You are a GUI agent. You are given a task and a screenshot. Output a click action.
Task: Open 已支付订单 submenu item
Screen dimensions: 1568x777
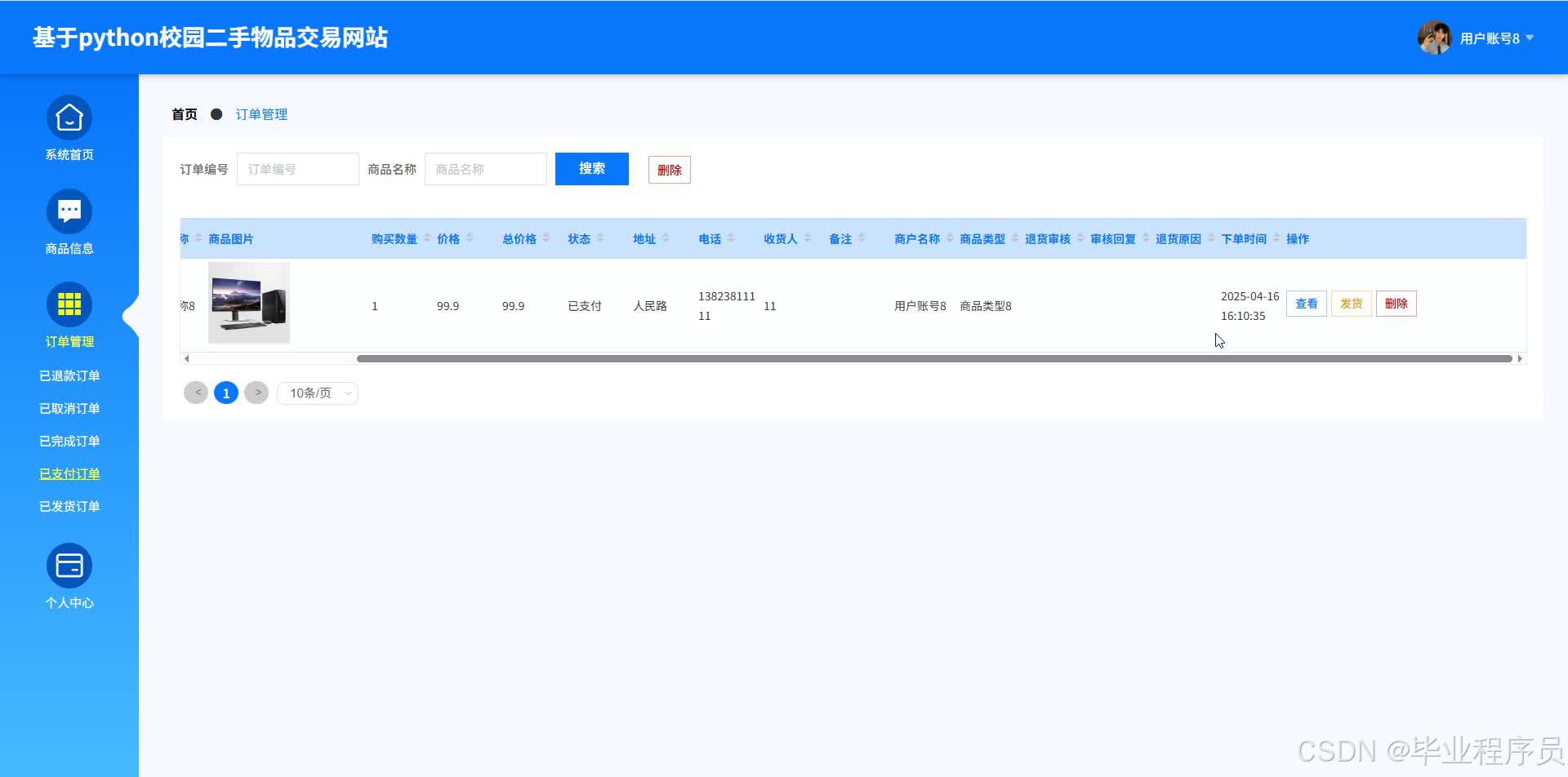(69, 473)
